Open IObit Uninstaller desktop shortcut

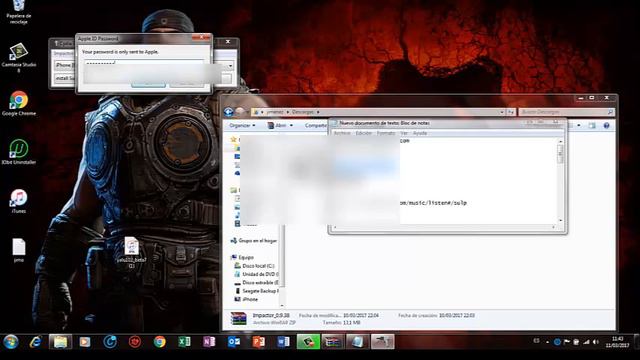tap(18, 152)
